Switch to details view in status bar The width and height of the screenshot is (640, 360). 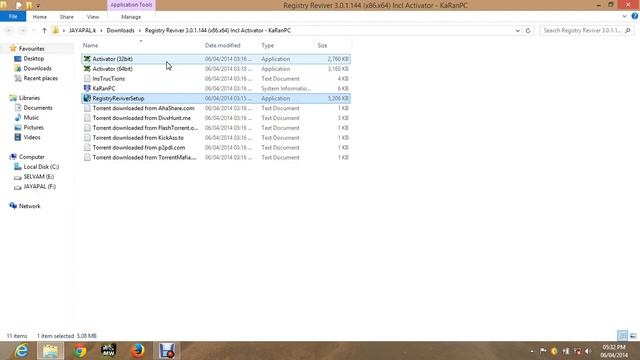(622, 336)
